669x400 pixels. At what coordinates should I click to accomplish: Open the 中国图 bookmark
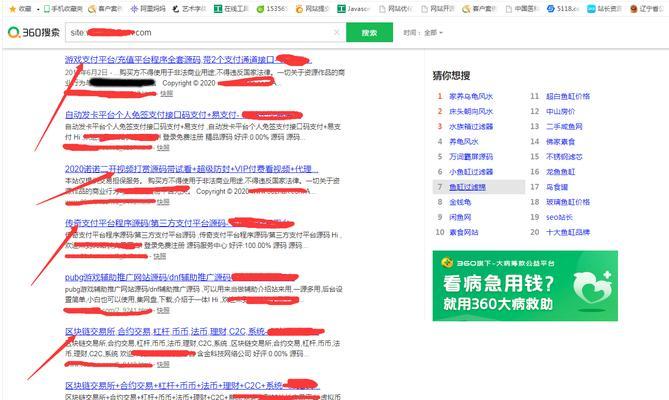(522, 9)
